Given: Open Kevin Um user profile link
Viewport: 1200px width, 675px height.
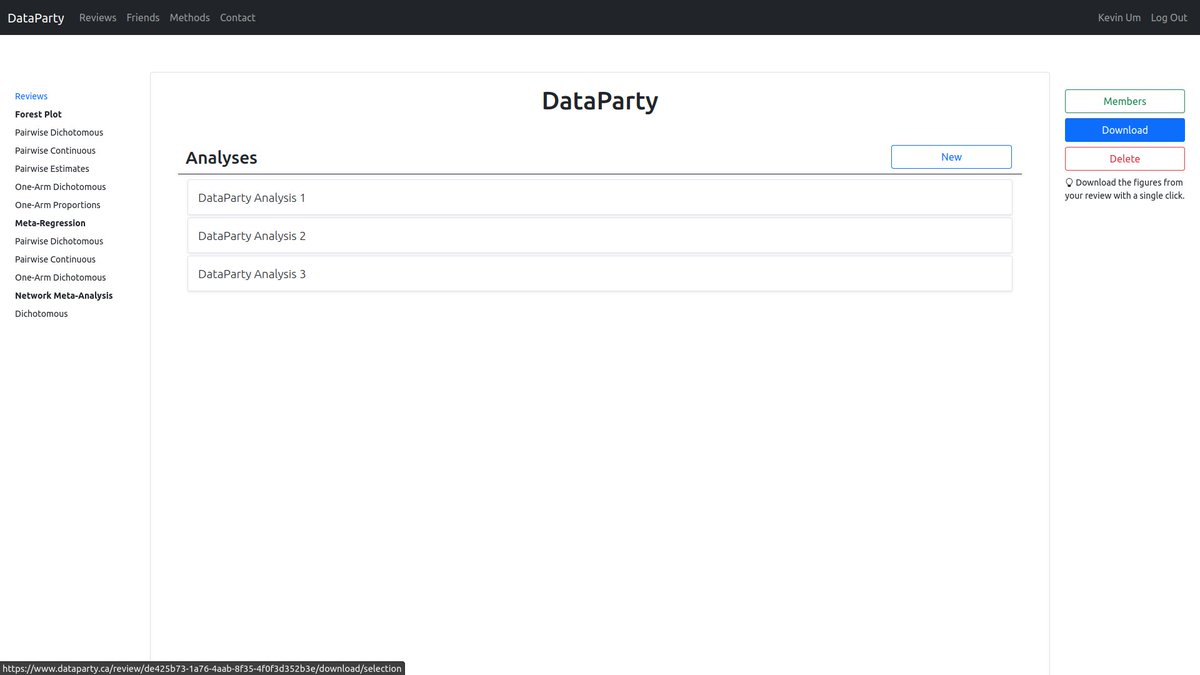Looking at the screenshot, I should [x=1119, y=18].
